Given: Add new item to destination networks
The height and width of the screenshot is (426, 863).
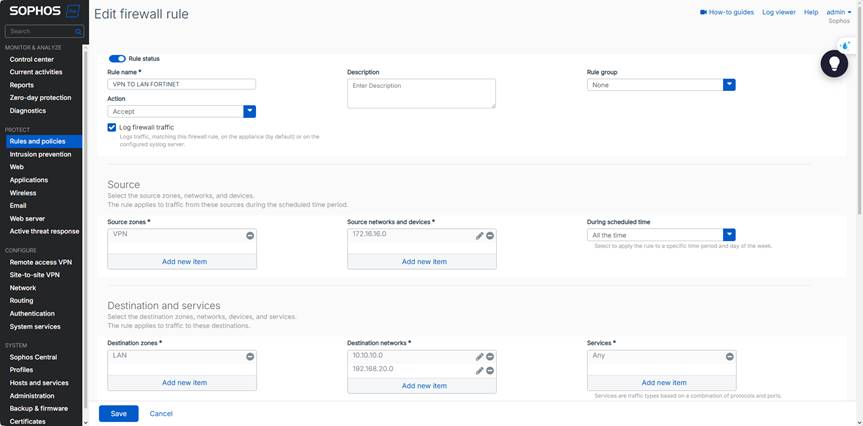Looking at the screenshot, I should [x=424, y=385].
